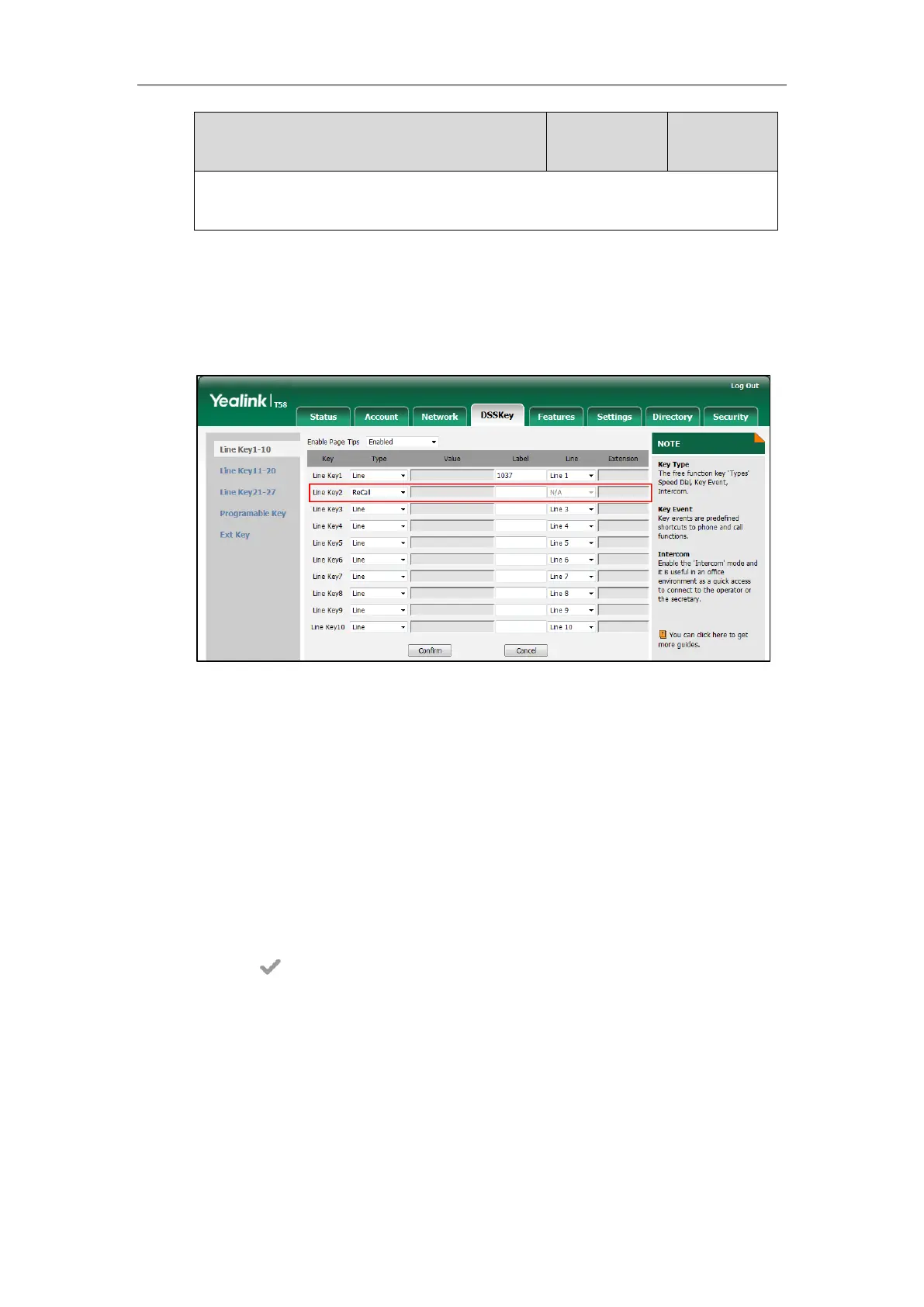The width and height of the screenshot is (924, 1307).
Task: Click Label field for Line Key2
Action: (521, 492)
